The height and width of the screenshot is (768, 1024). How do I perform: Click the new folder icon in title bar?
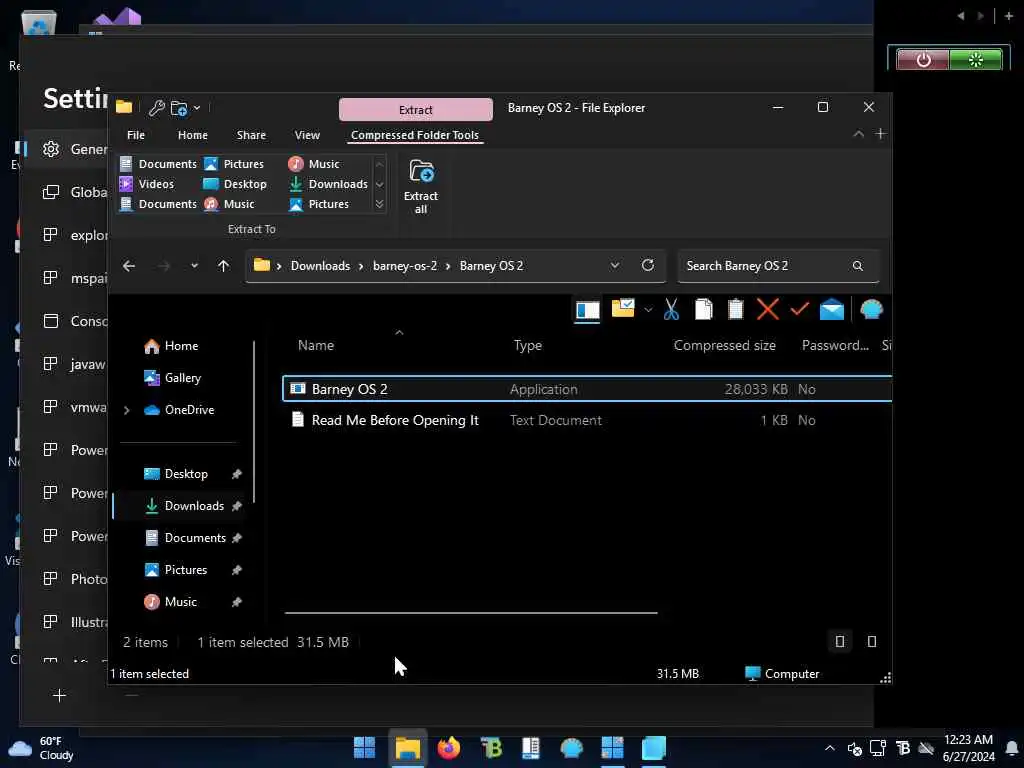click(x=179, y=108)
